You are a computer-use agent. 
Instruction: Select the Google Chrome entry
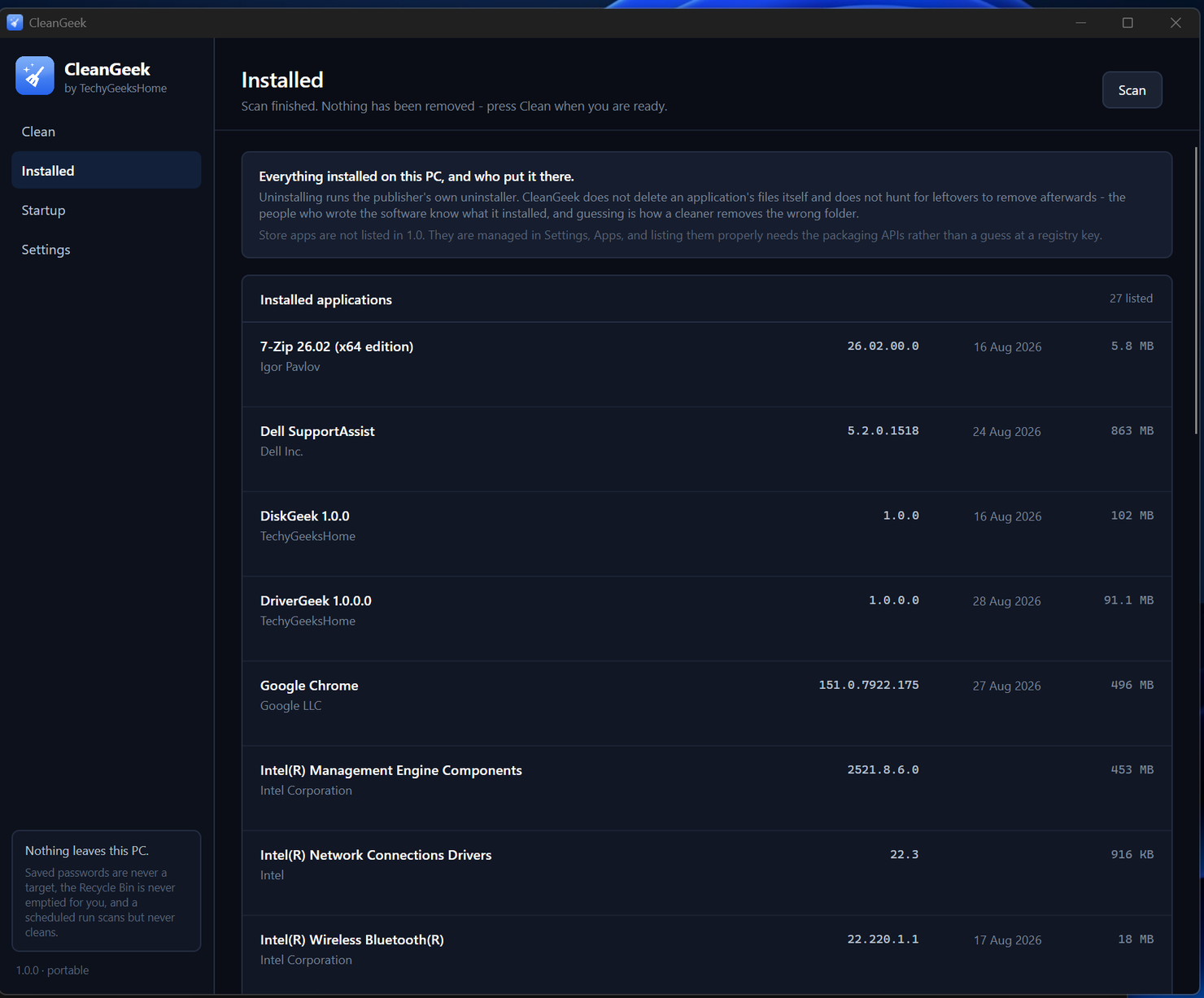tap(707, 703)
